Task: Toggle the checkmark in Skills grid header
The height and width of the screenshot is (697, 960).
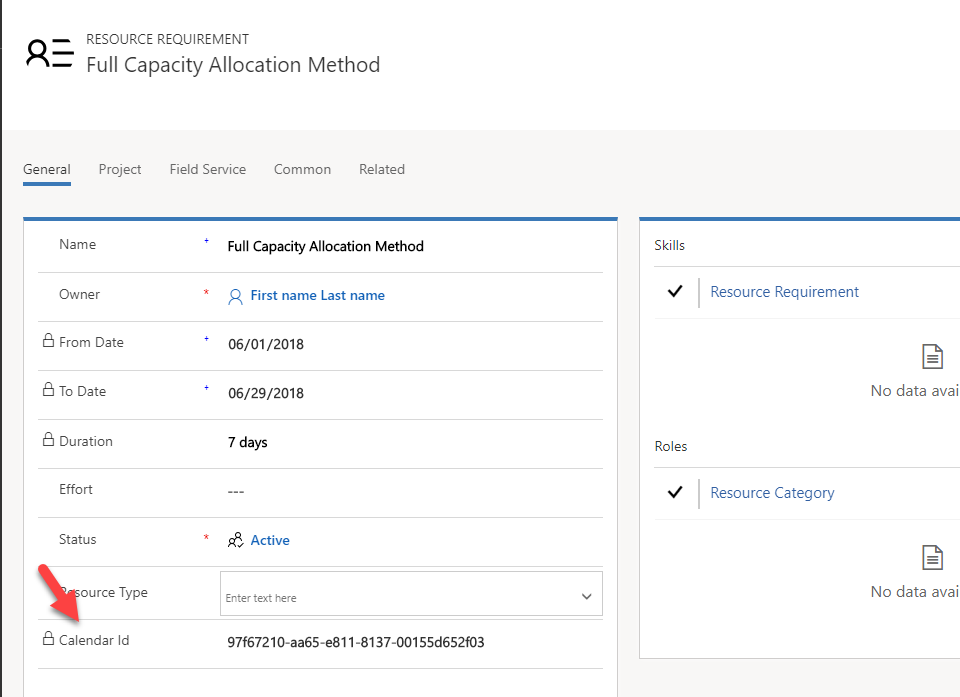Action: point(675,292)
